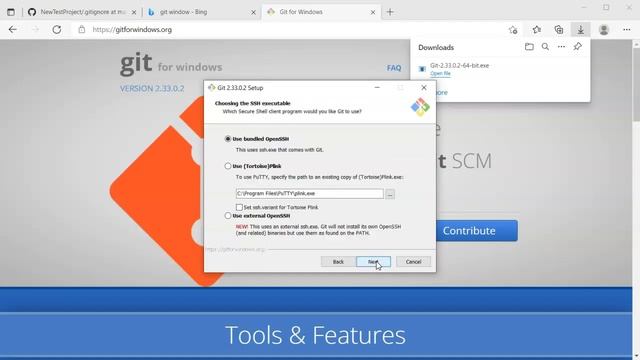Open more options in Downloads panel
The width and height of the screenshot is (640, 360).
click(x=562, y=47)
